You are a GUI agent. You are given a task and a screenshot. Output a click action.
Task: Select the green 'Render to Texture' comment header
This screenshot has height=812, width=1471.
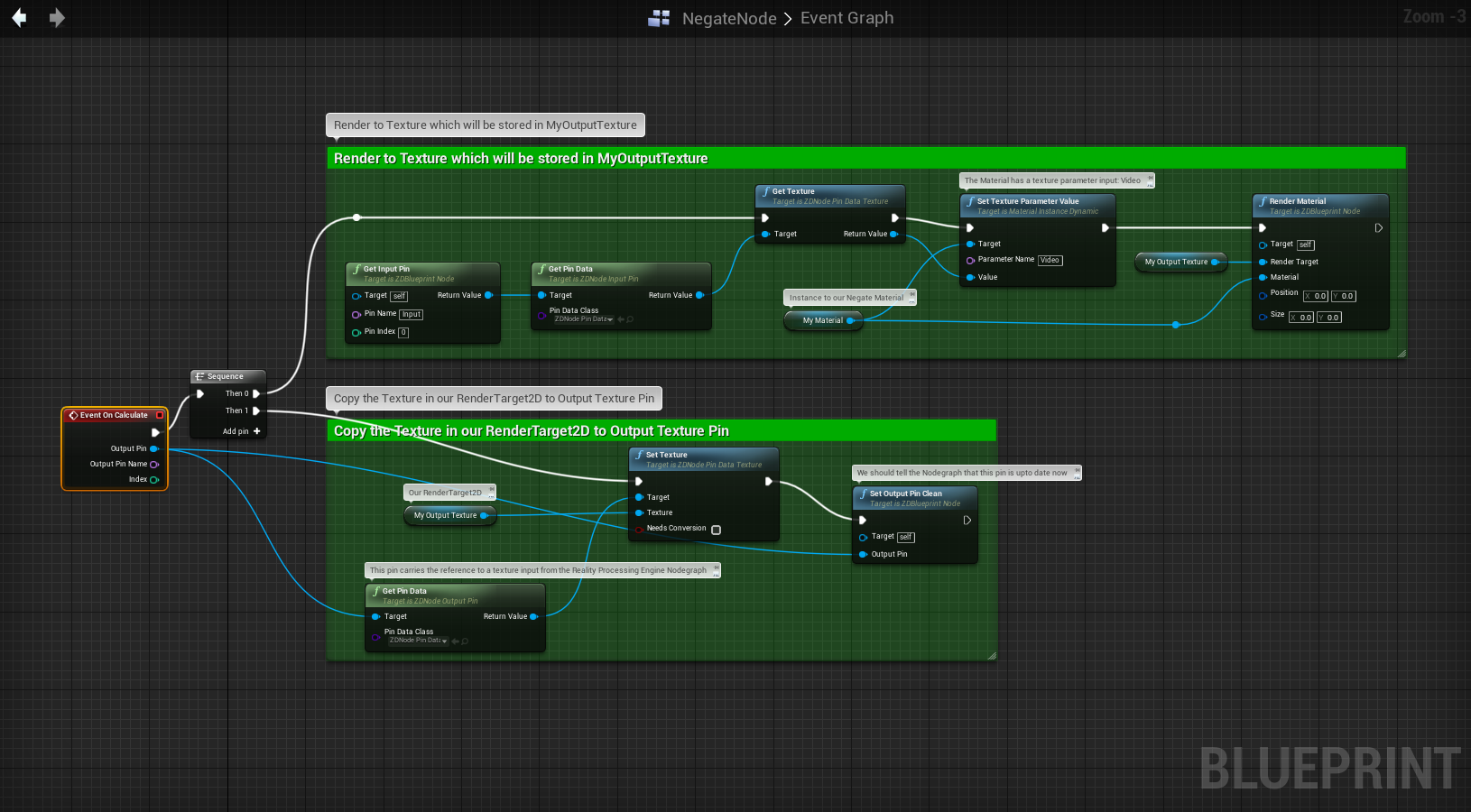pyautogui.click(x=865, y=158)
